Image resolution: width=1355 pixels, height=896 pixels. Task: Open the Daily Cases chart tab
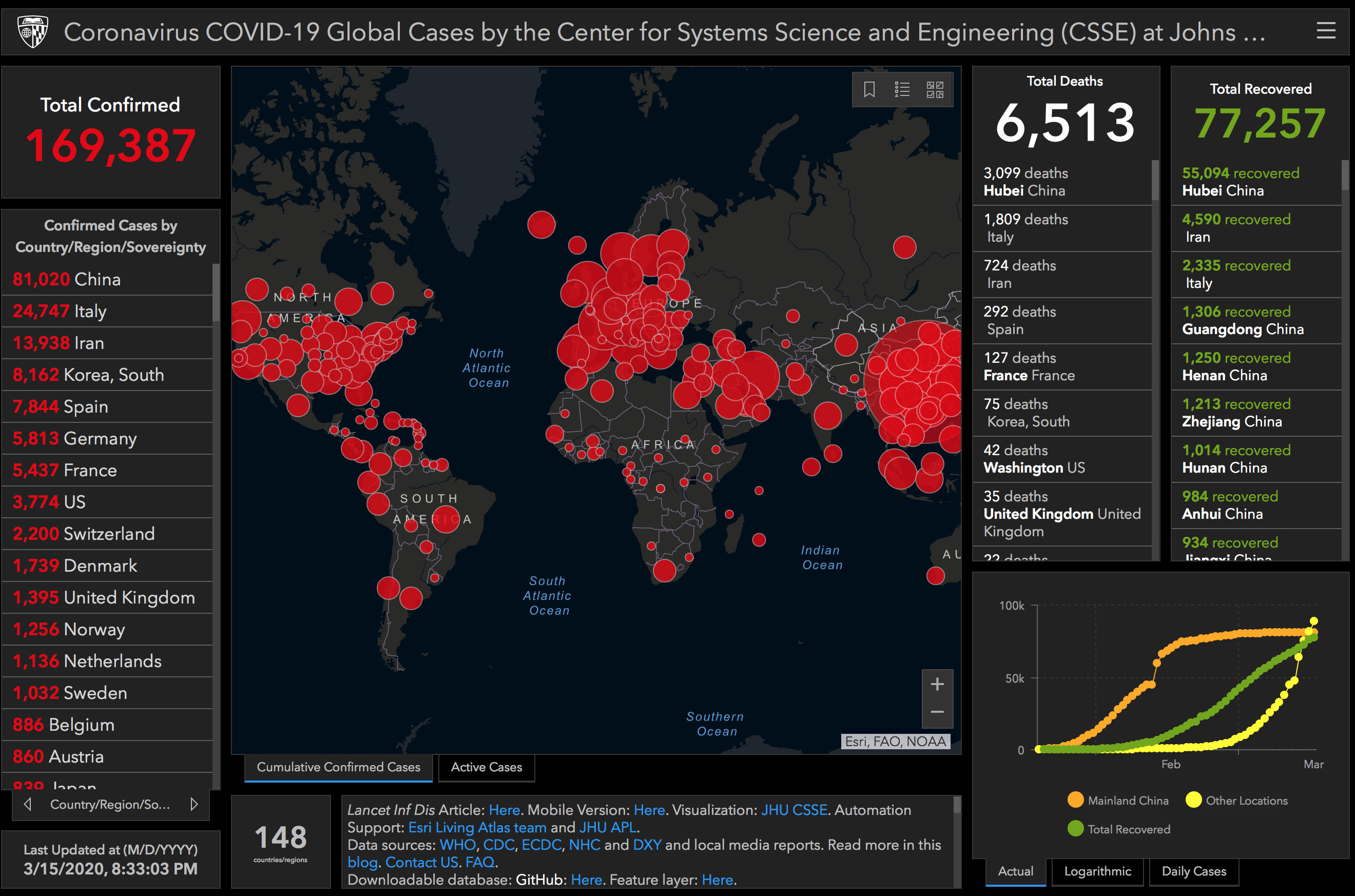pyautogui.click(x=1193, y=871)
